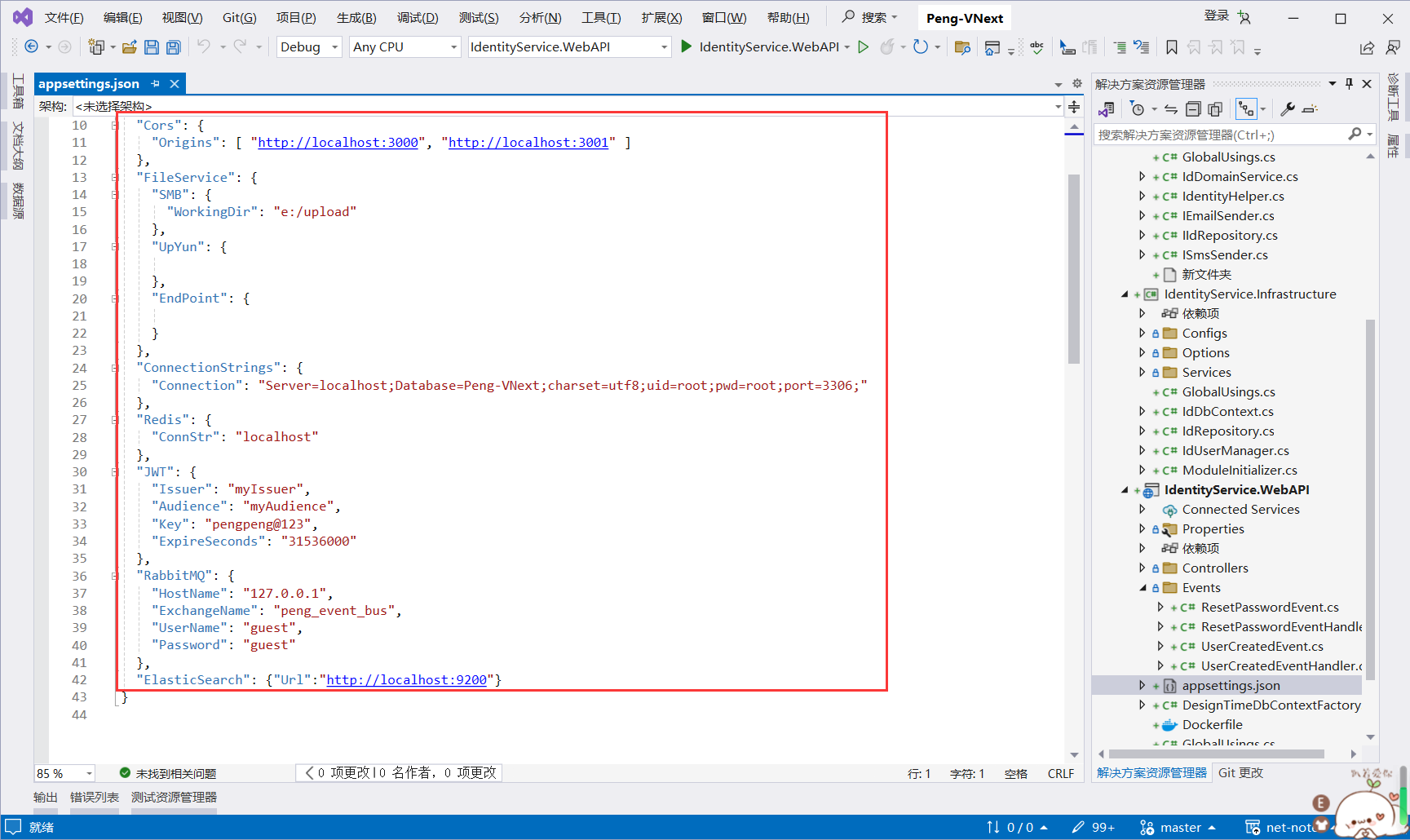1410x840 pixels.
Task: Select Dockerfile in Solution Explorer
Action: pos(1212,725)
